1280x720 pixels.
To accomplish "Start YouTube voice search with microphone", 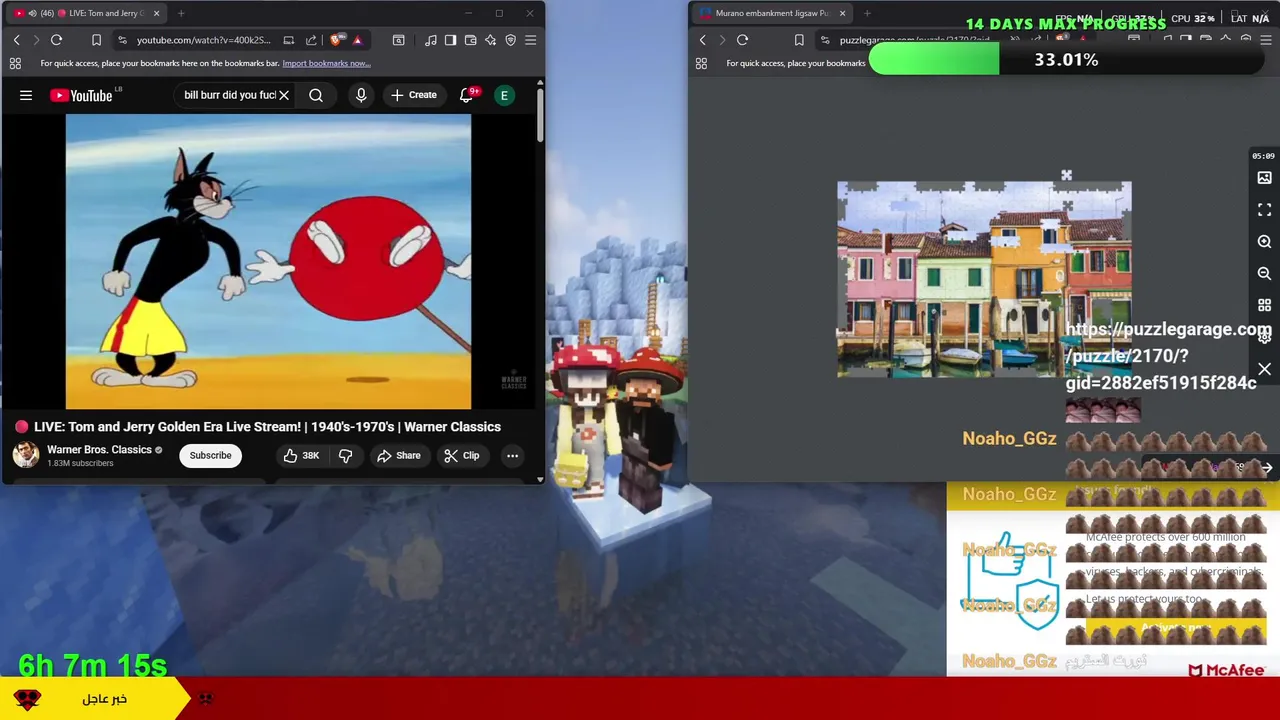I will click(x=361, y=95).
